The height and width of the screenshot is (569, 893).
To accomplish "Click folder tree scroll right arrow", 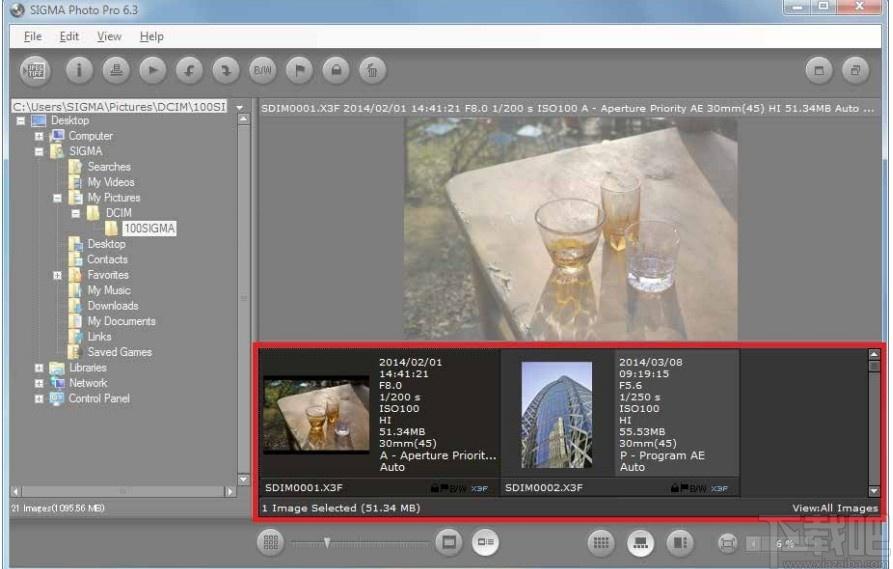I will coord(230,492).
